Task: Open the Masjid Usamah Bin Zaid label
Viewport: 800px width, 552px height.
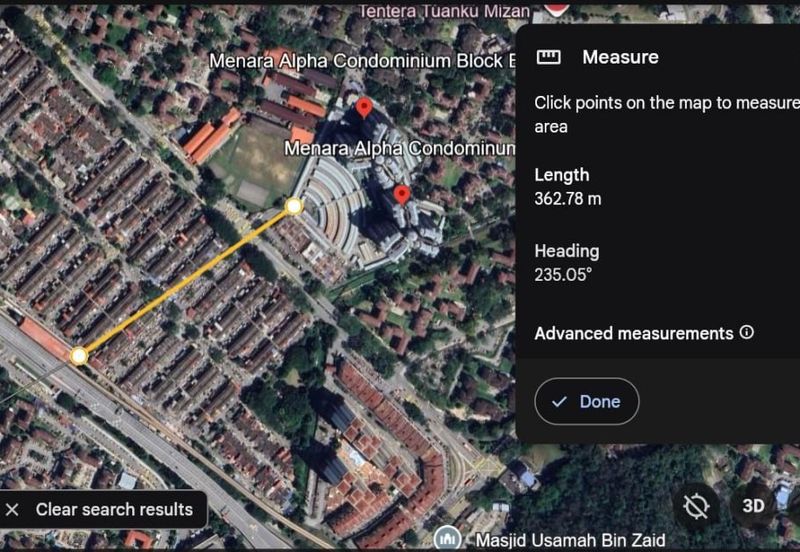Action: pos(570,540)
